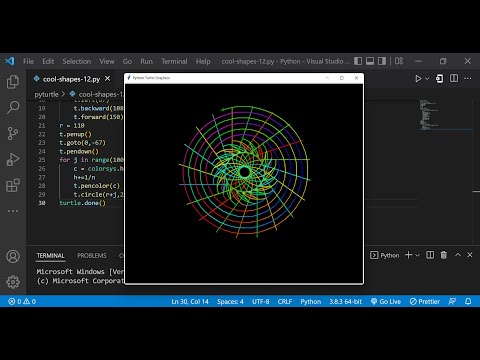Open the Manage gear icon
The width and height of the screenshot is (480, 360).
pos(13,282)
